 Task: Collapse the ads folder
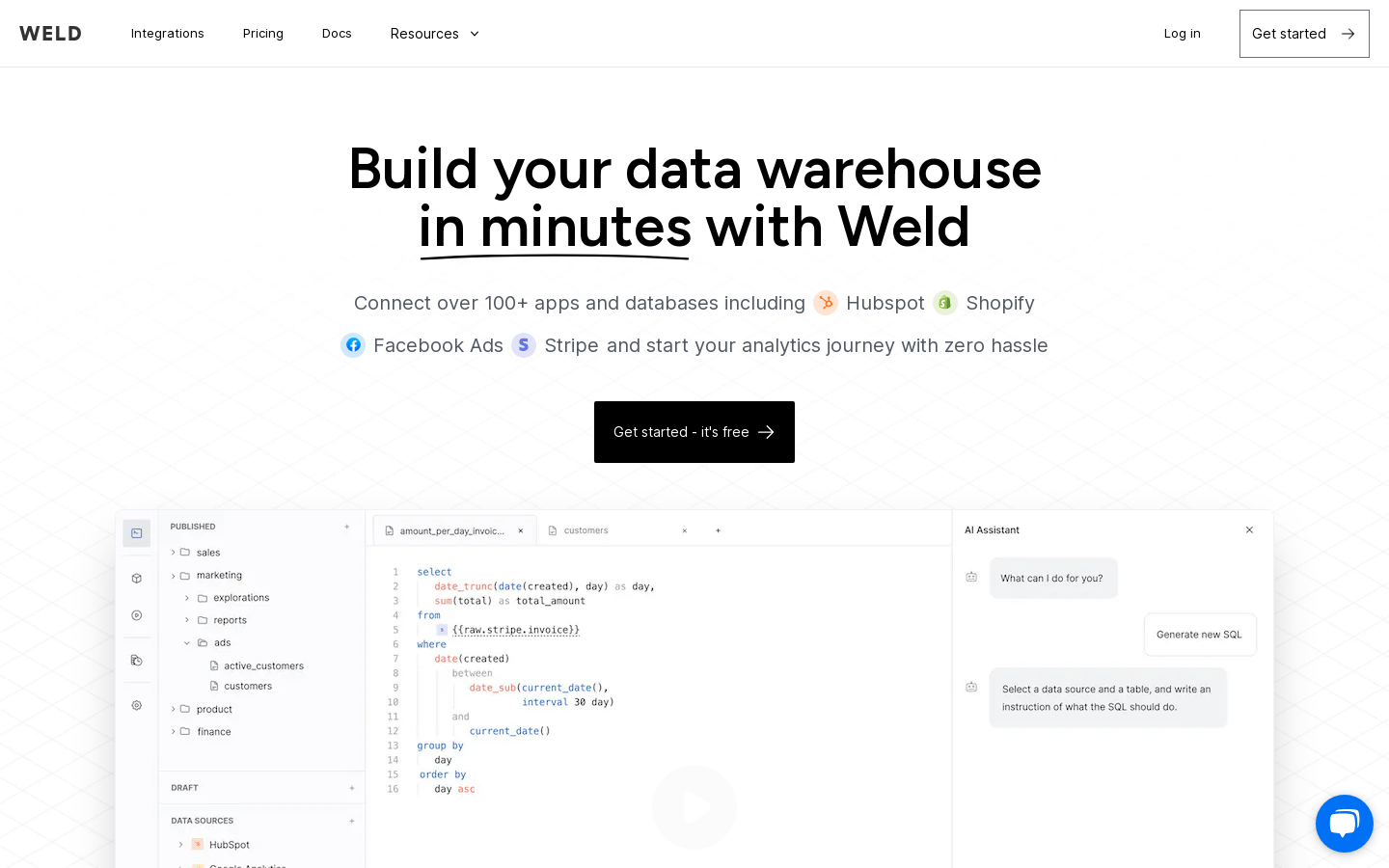187,643
